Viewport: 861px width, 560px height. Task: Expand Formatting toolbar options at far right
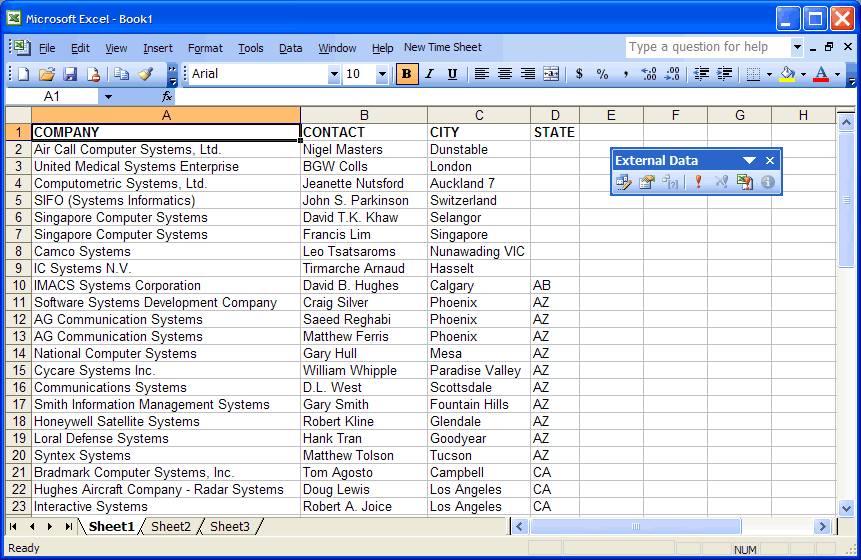[x=852, y=75]
